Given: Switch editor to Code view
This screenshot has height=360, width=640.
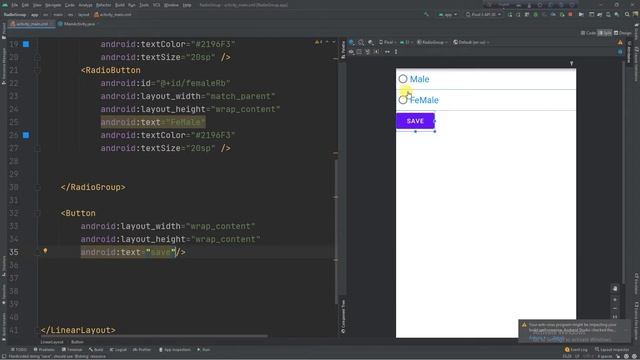Looking at the screenshot, I should [588, 33].
